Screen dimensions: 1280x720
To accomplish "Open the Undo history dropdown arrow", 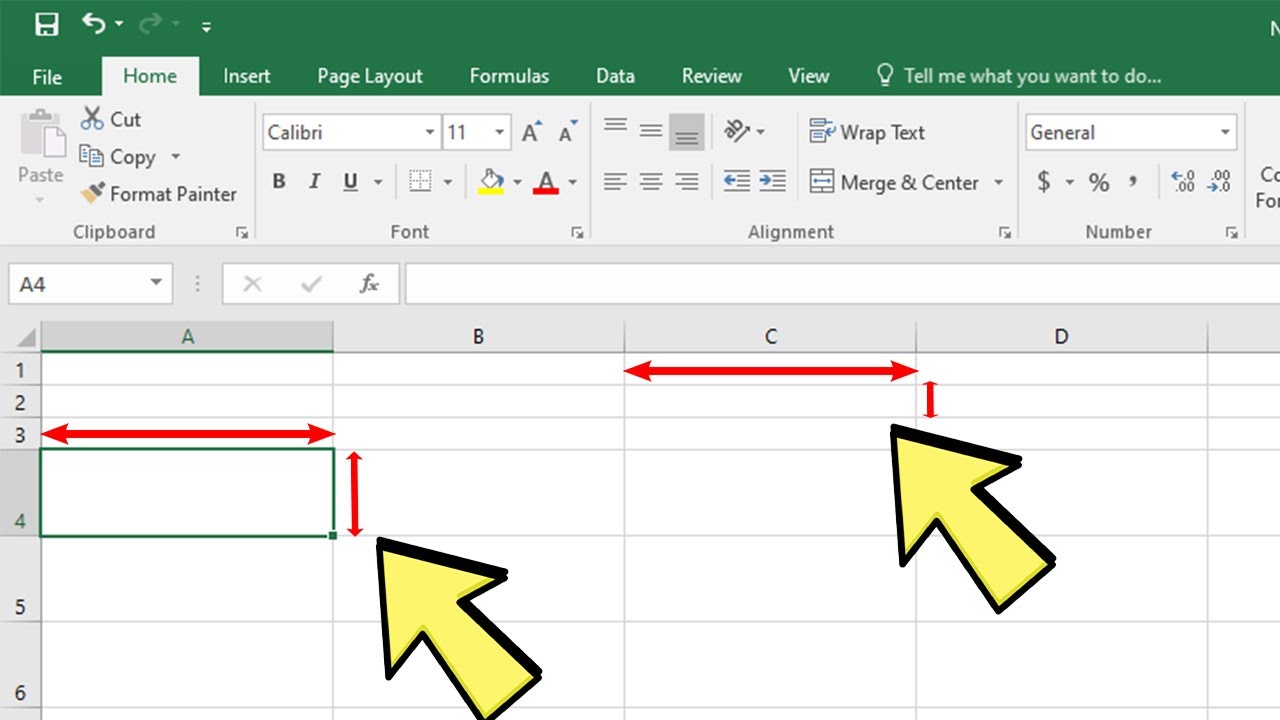I will 120,24.
